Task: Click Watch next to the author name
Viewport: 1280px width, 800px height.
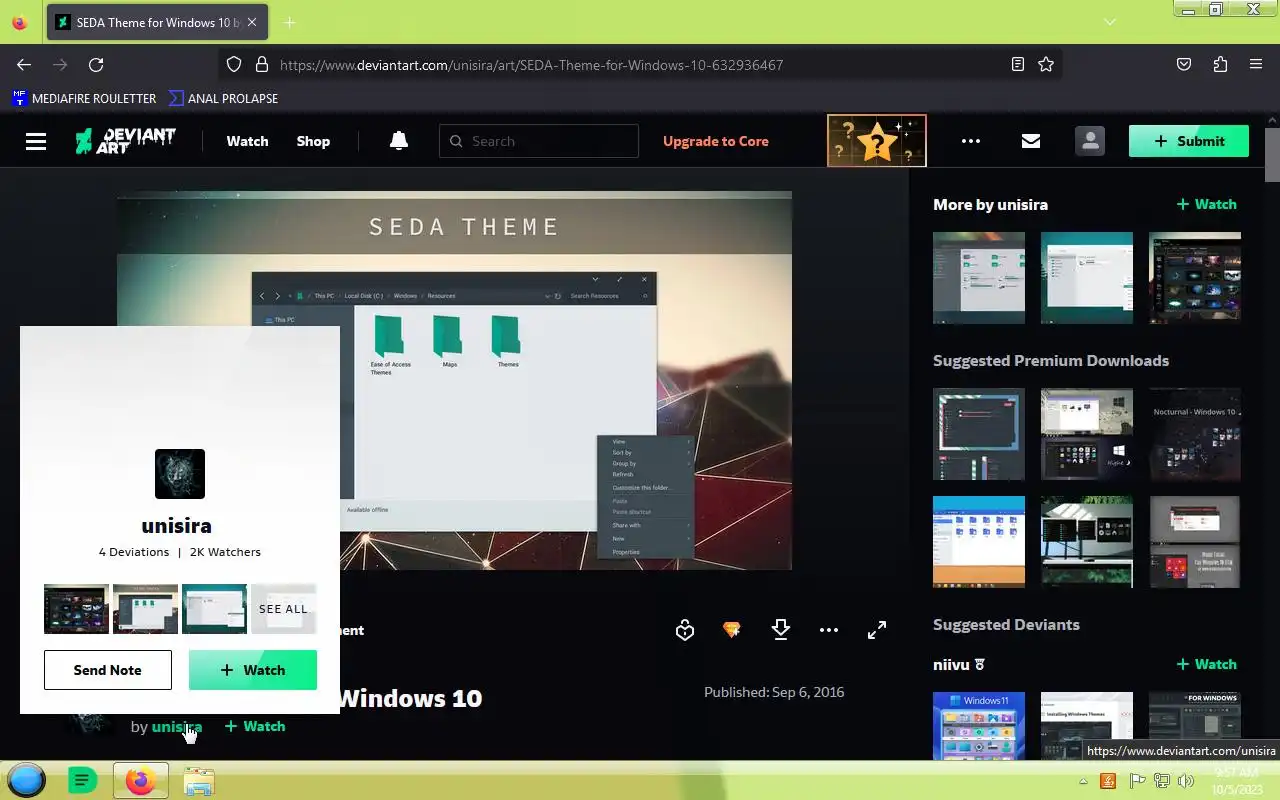Action: [255, 726]
